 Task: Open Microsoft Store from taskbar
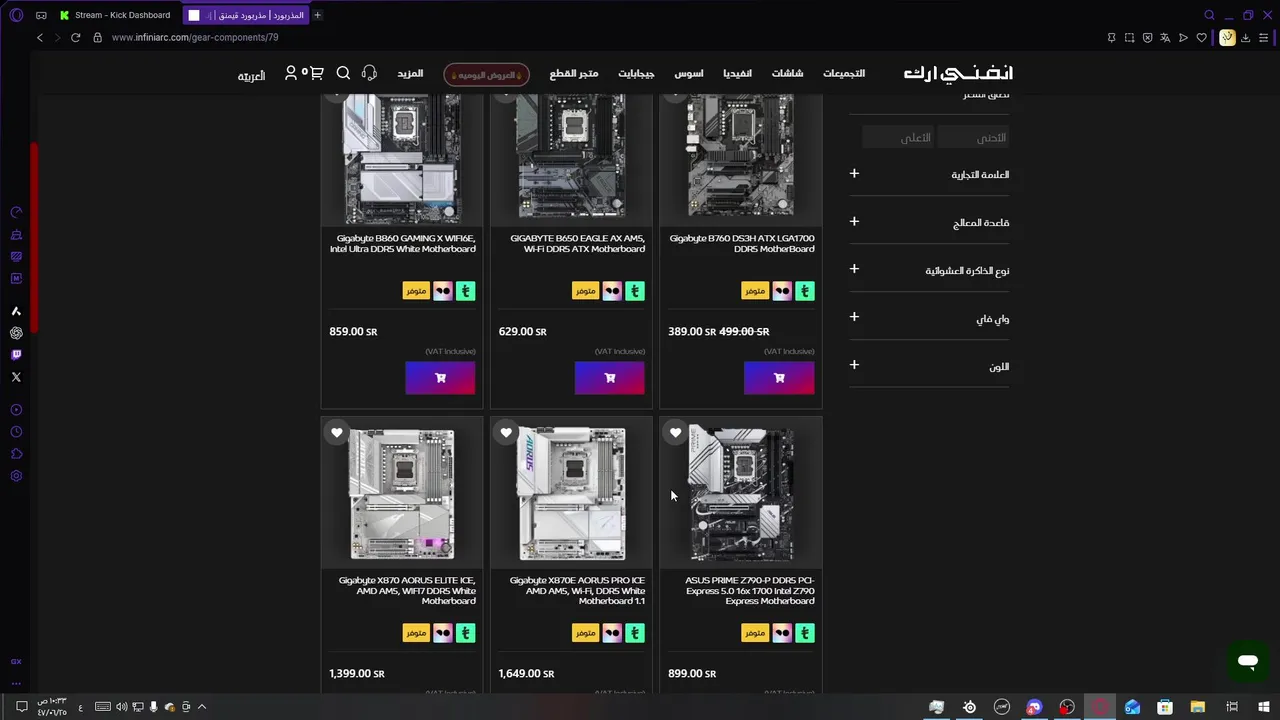(x=1165, y=707)
